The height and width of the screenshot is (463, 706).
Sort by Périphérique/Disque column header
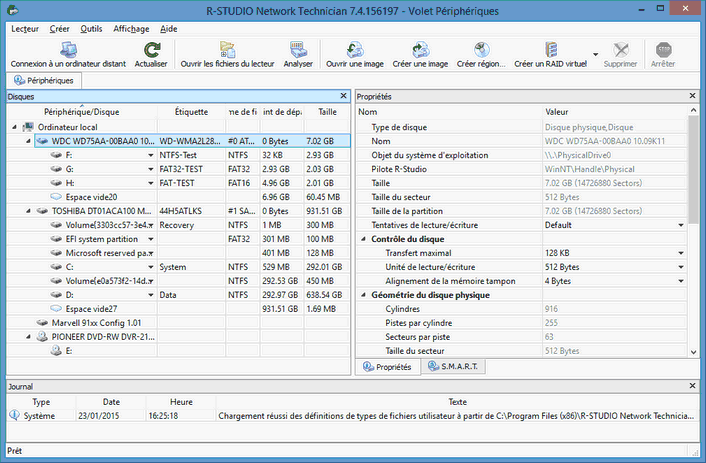pyautogui.click(x=81, y=112)
